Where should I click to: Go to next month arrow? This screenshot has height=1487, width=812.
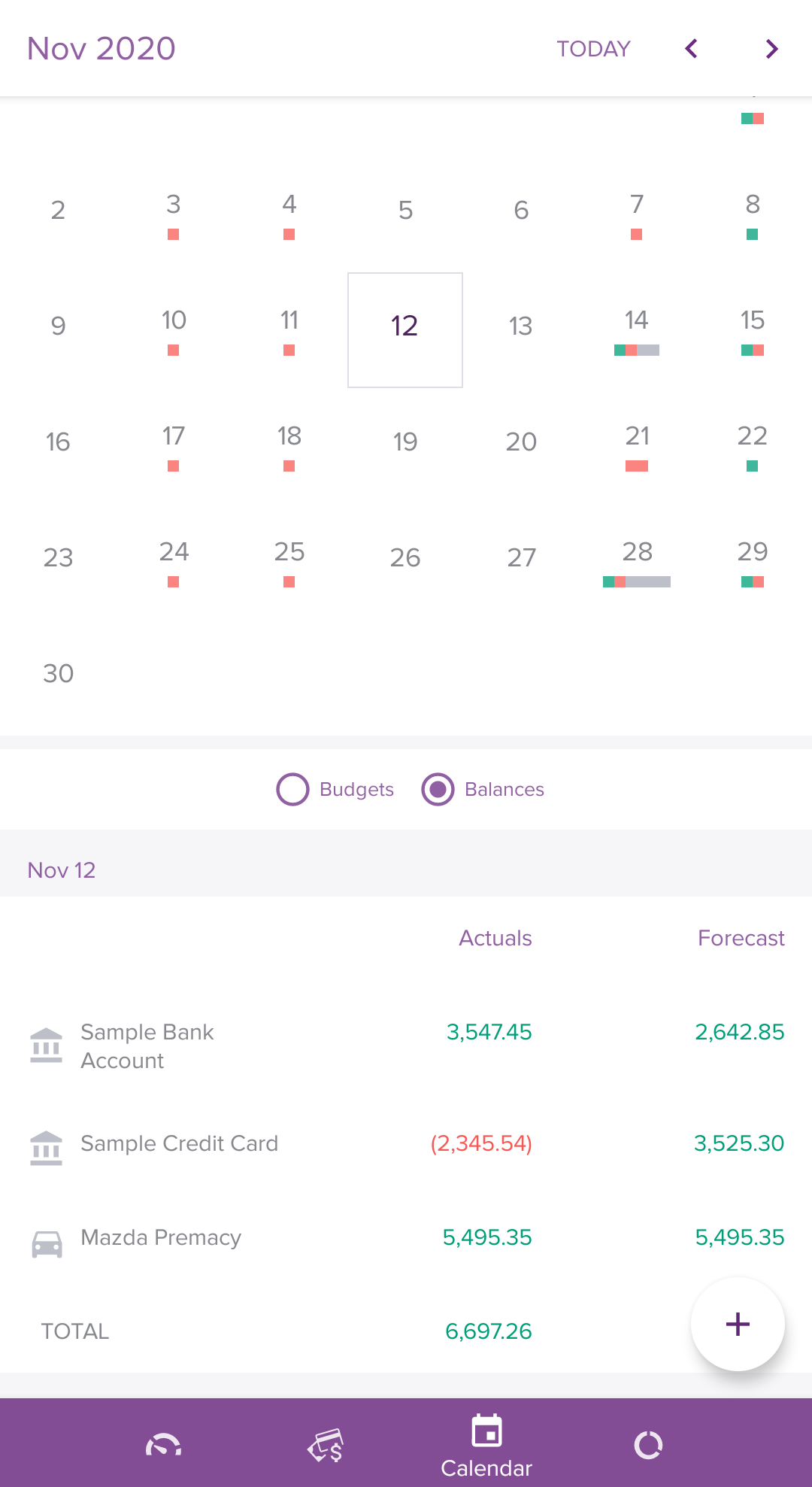pos(771,49)
